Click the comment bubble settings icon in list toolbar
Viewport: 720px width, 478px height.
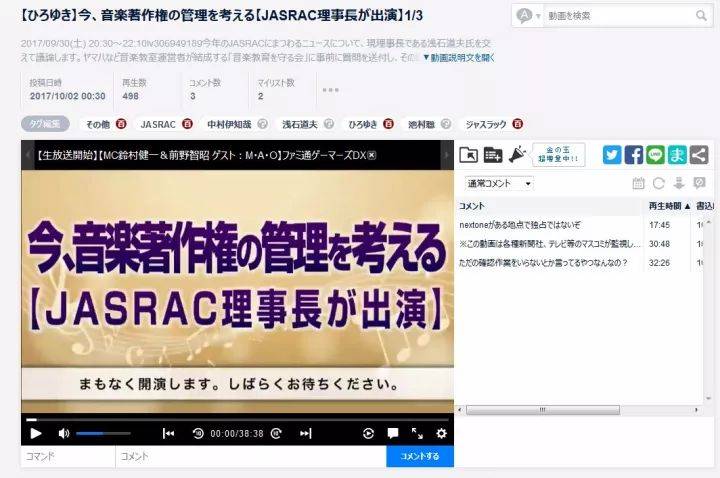coord(699,183)
